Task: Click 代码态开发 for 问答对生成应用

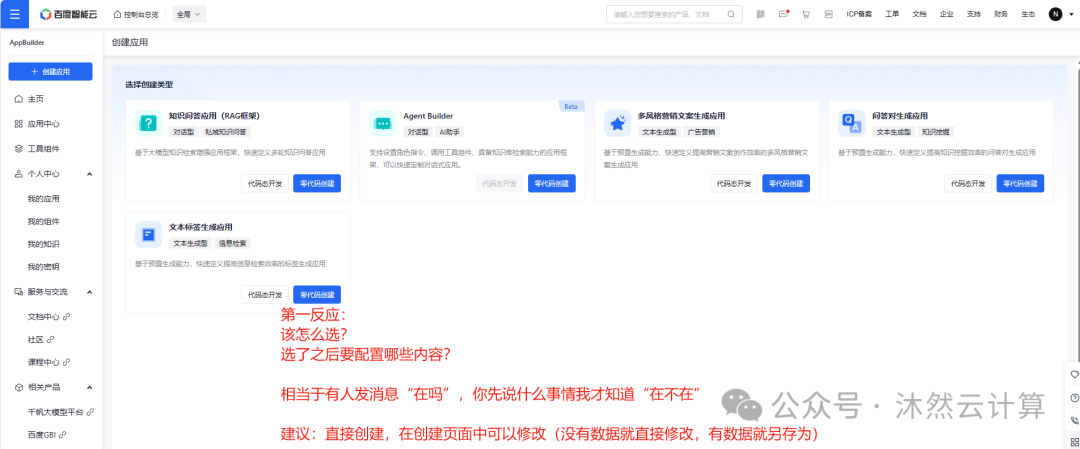Action: [x=968, y=184]
